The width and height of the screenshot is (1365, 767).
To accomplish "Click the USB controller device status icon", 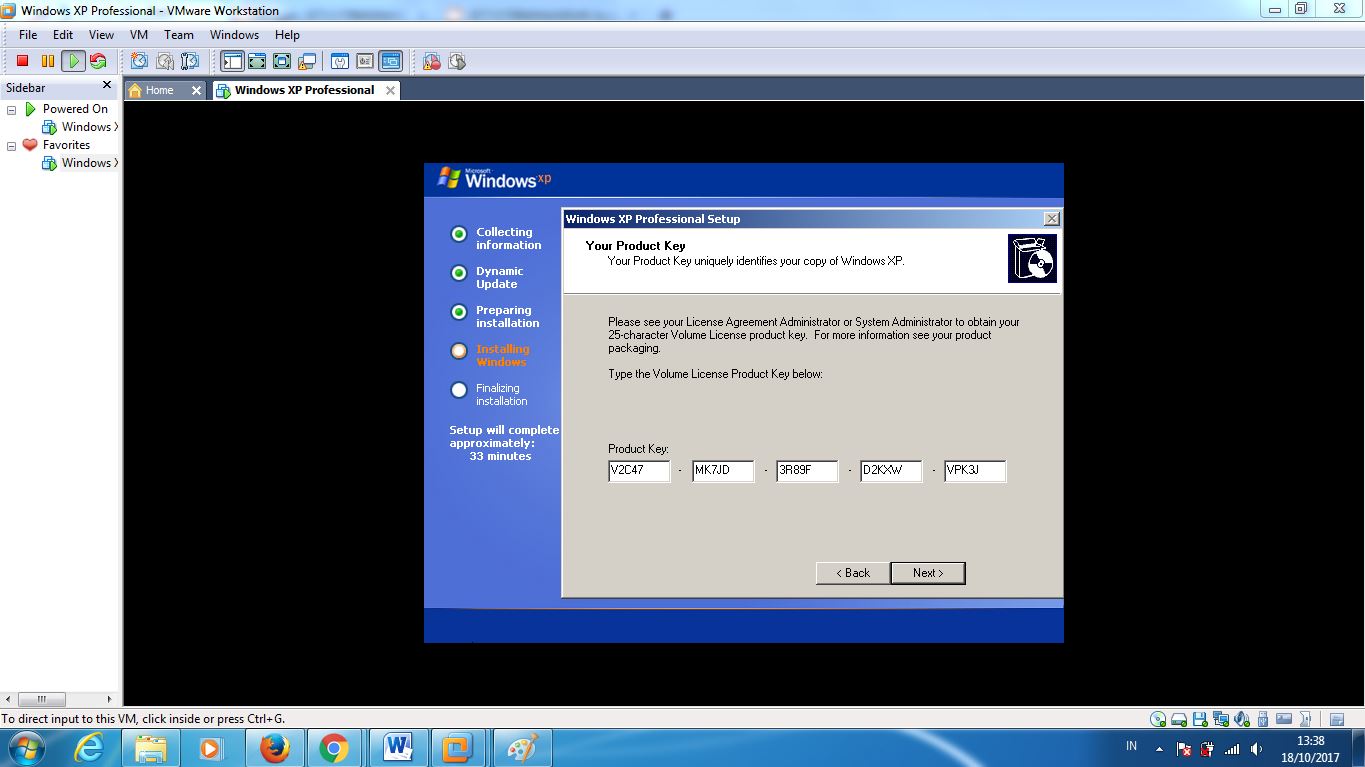I will [x=1264, y=719].
